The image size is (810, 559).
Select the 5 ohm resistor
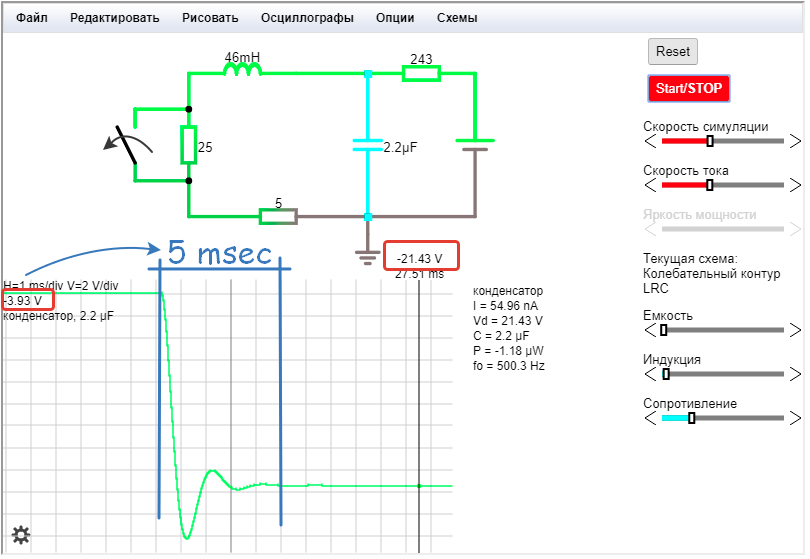(x=278, y=216)
